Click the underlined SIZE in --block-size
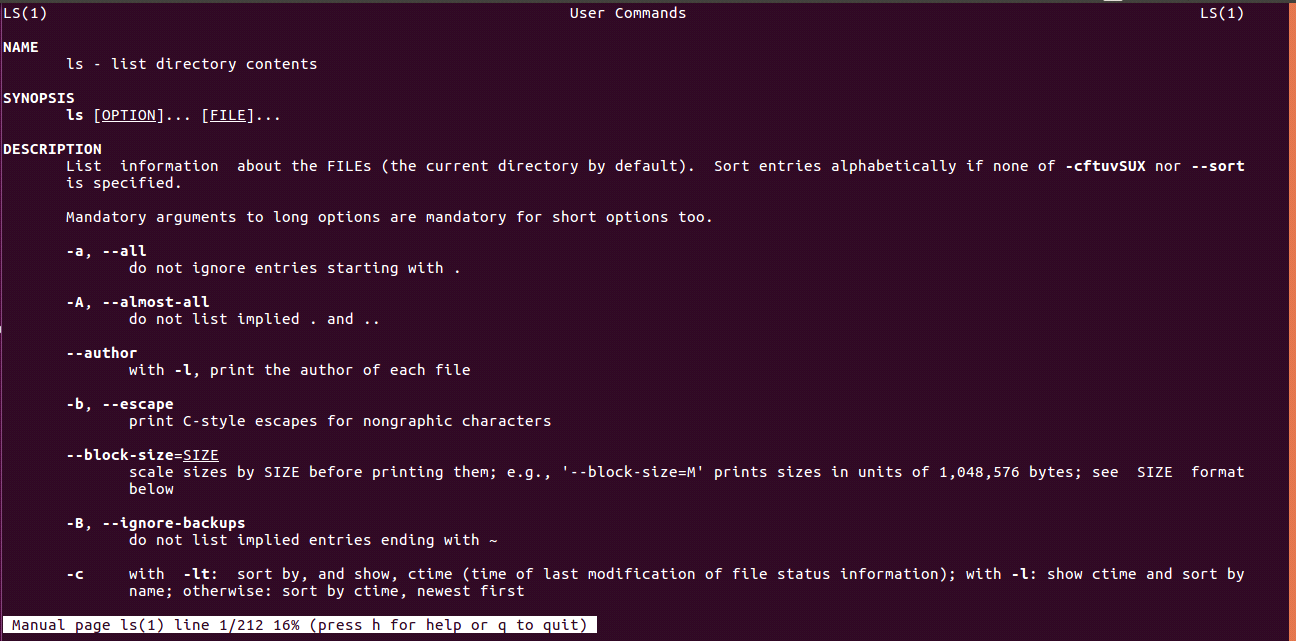The height and width of the screenshot is (641, 1296). [201, 455]
